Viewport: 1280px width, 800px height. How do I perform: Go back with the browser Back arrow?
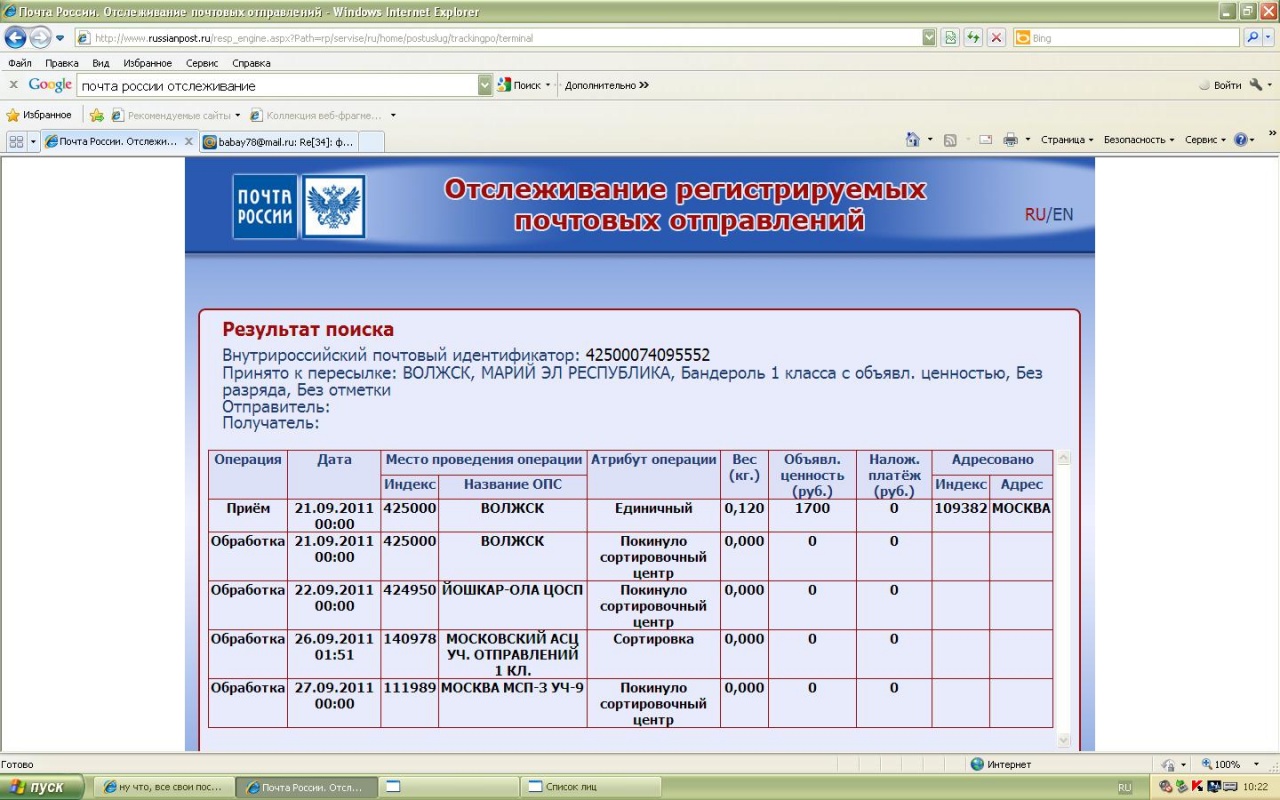click(15, 38)
